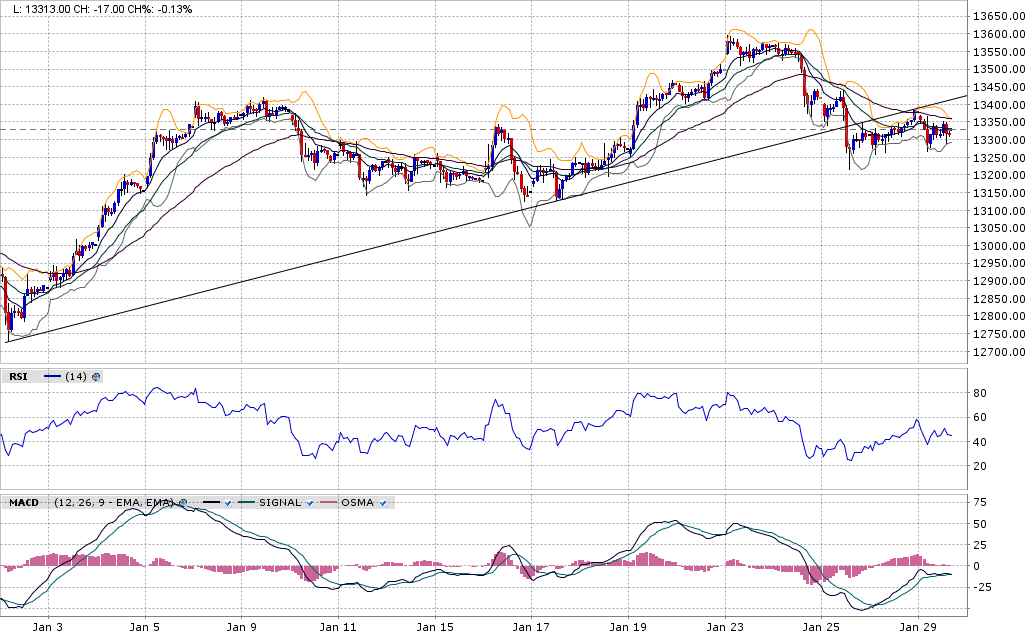Select the pink OSMA color swatch

click(x=328, y=503)
